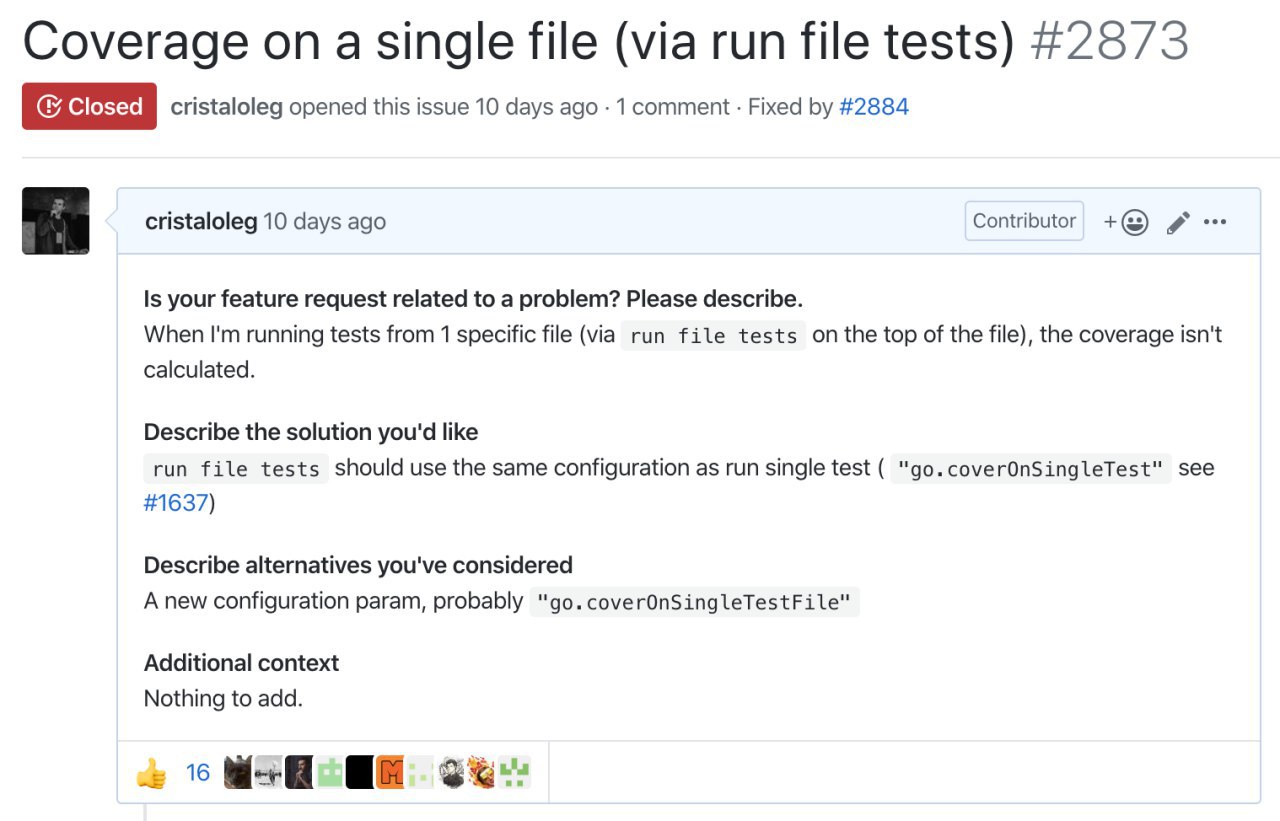The height and width of the screenshot is (821, 1280).
Task: Click the Contributor badge label
Action: (x=1024, y=221)
